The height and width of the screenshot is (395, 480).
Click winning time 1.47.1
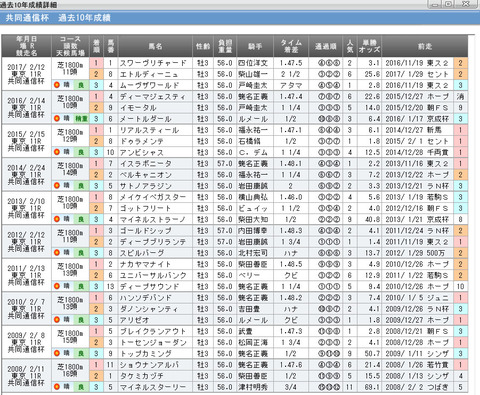click(291, 130)
